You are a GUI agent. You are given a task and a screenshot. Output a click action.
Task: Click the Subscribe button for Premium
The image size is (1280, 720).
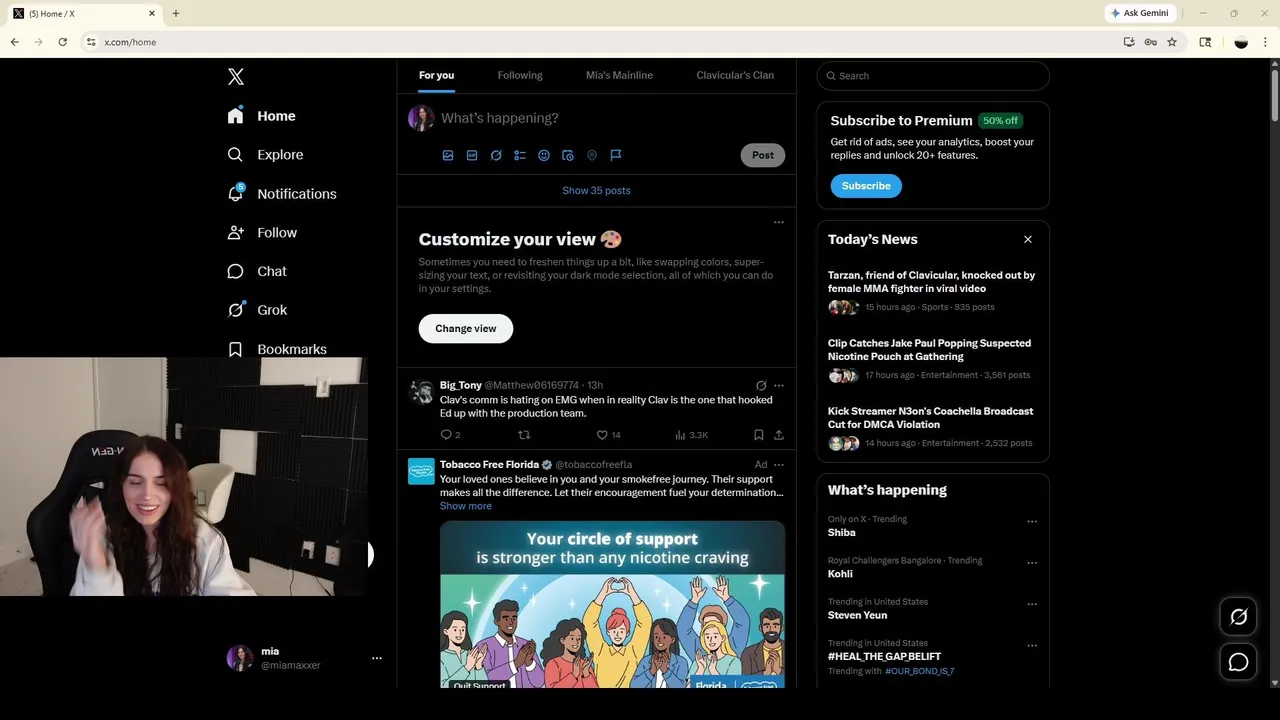point(866,186)
